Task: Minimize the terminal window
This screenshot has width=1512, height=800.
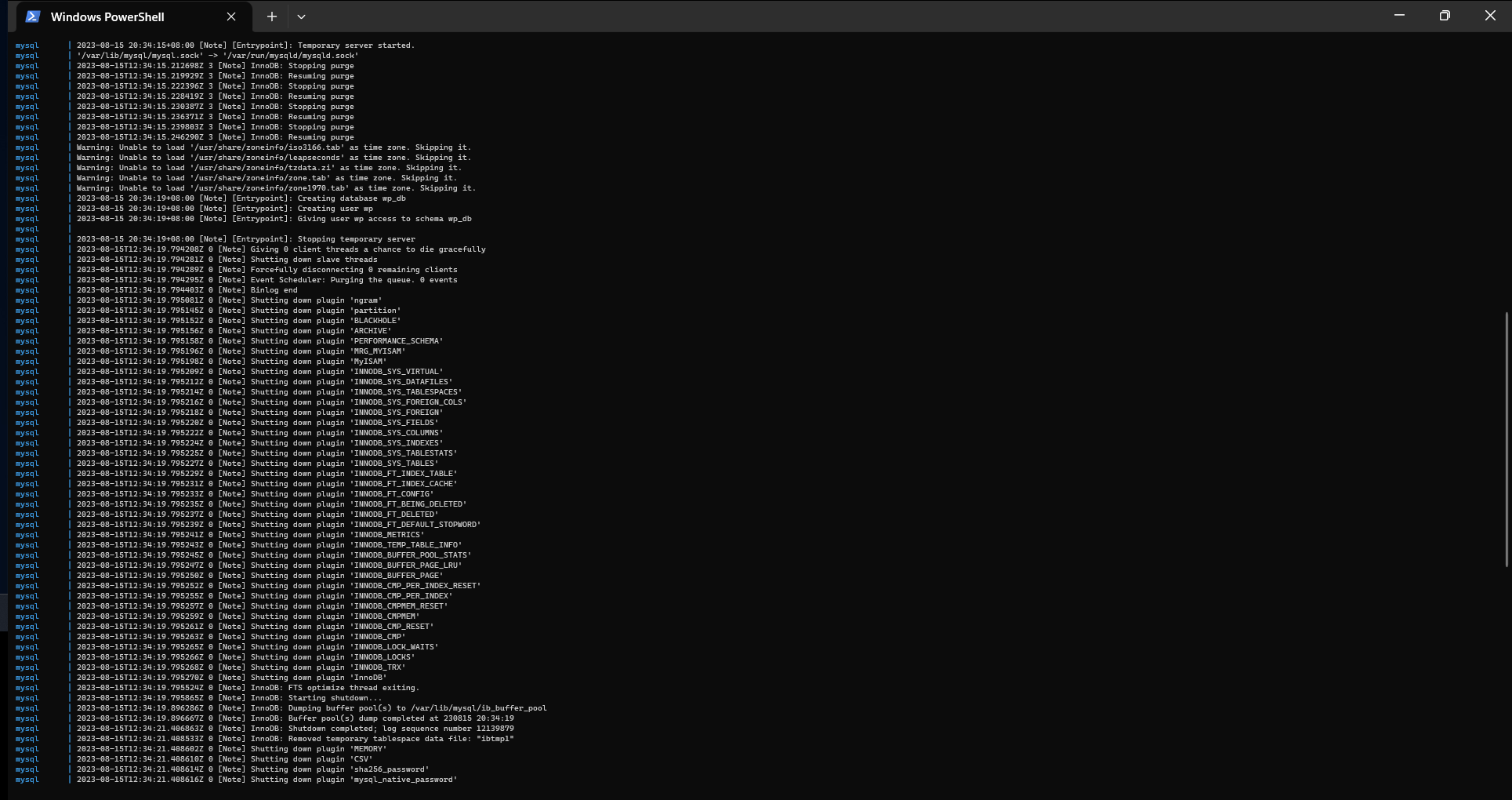Action: point(1399,16)
